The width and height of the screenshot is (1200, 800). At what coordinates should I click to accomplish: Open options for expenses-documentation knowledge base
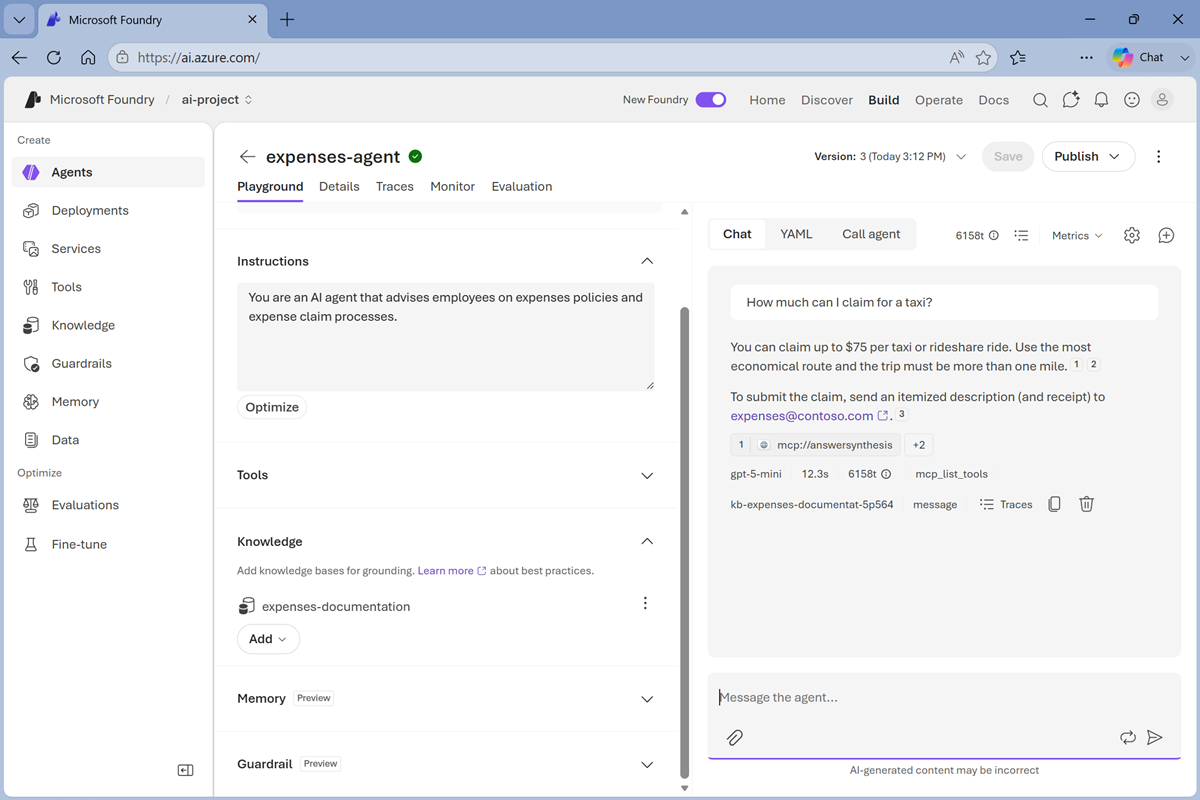tap(645, 603)
